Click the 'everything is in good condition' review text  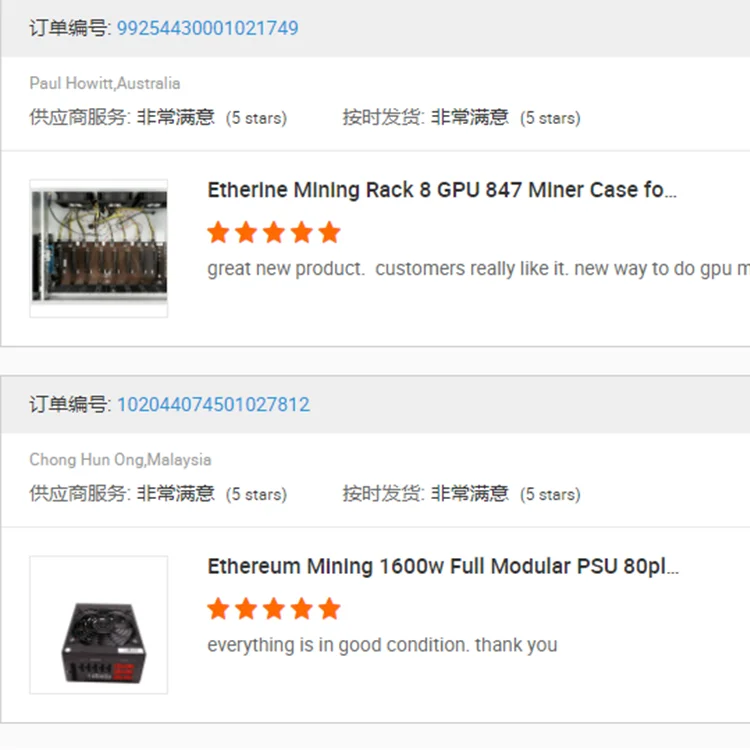point(382,645)
